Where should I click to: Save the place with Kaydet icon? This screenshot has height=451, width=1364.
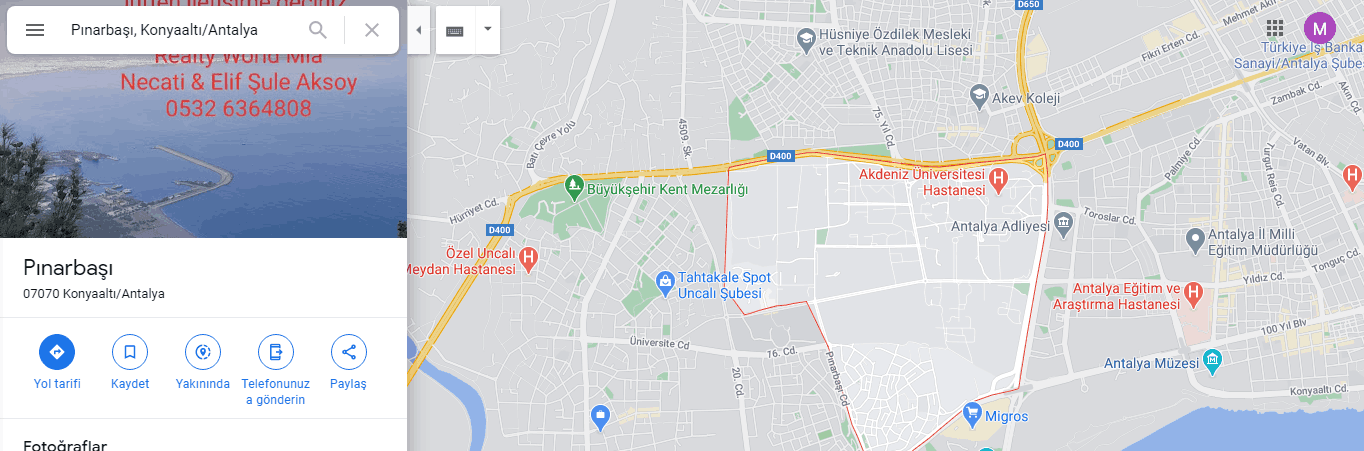[130, 352]
